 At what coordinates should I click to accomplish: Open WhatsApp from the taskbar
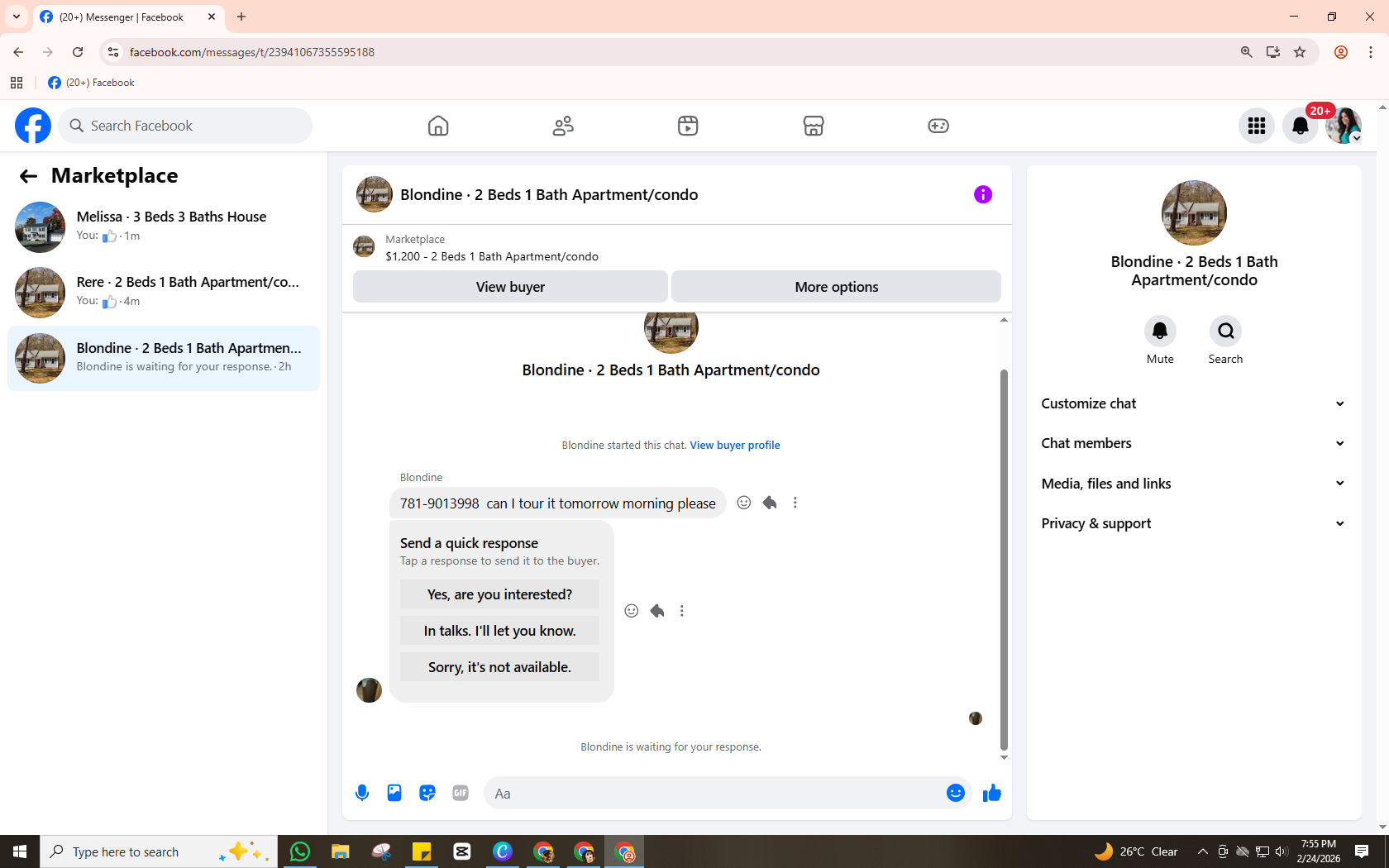pos(299,851)
